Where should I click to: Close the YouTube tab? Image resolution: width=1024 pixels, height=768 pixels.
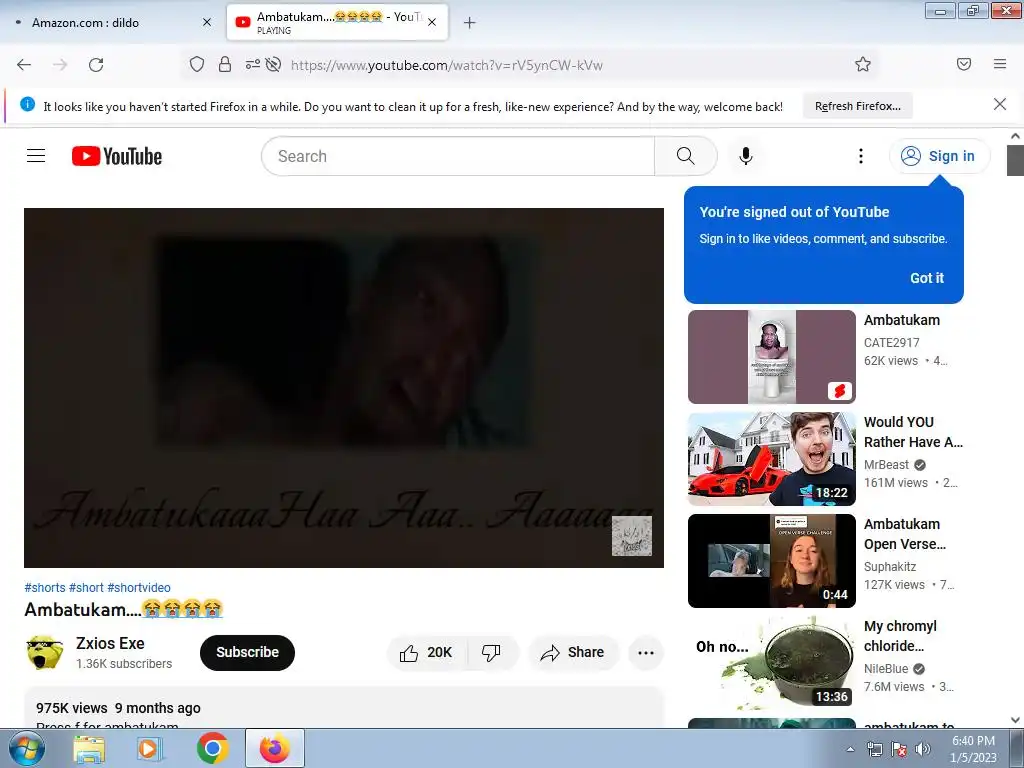(x=432, y=23)
